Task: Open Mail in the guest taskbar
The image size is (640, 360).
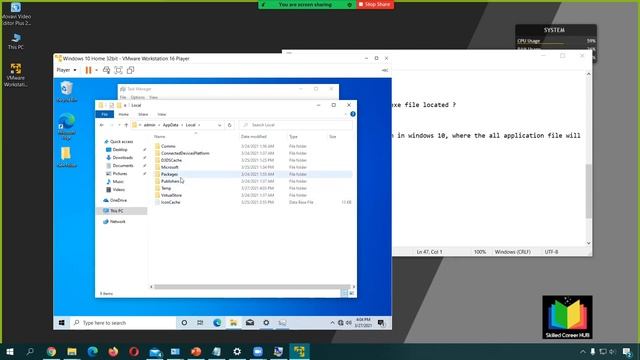Action: coord(250,322)
